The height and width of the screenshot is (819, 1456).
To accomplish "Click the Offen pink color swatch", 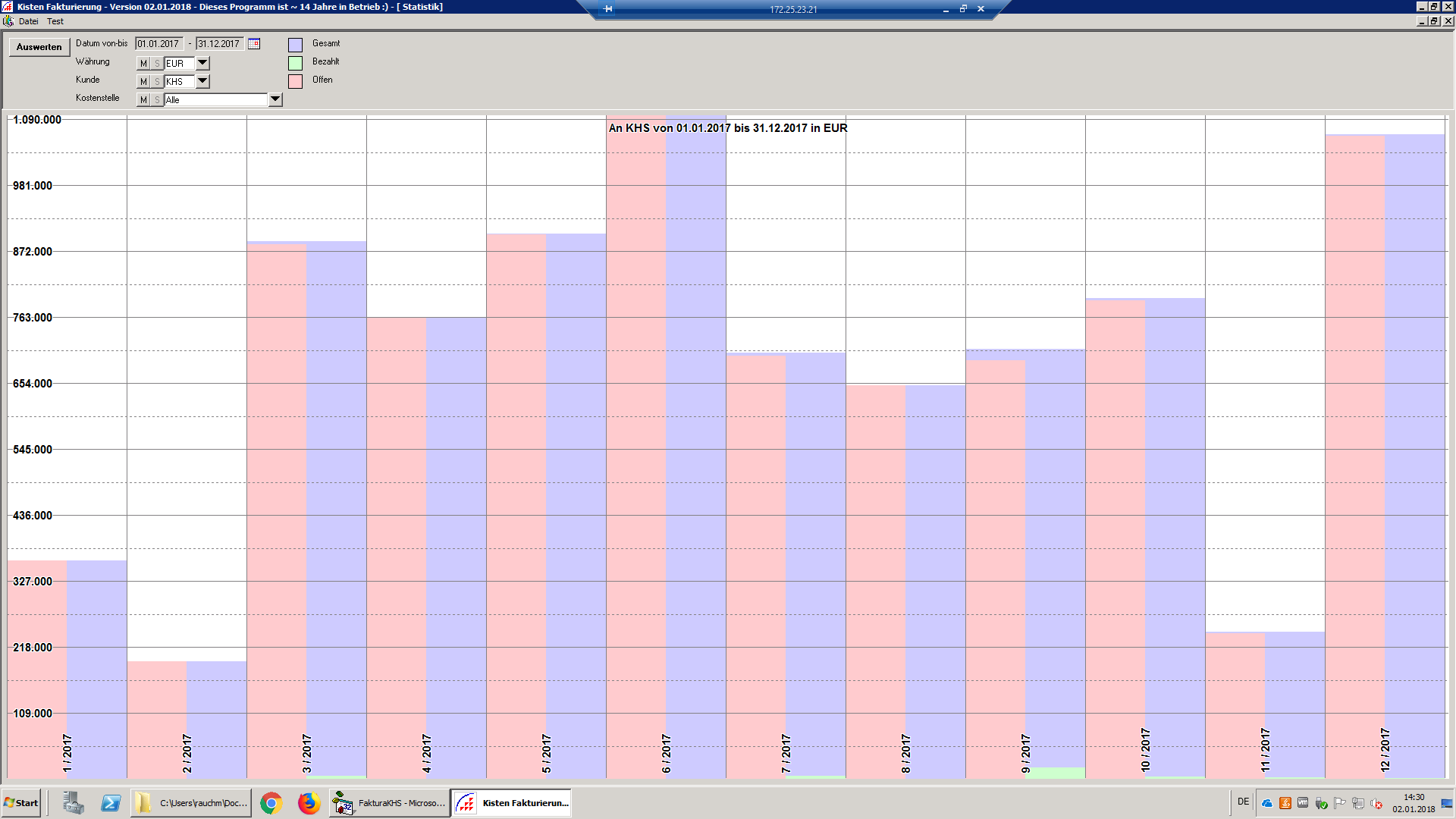I will [x=295, y=81].
